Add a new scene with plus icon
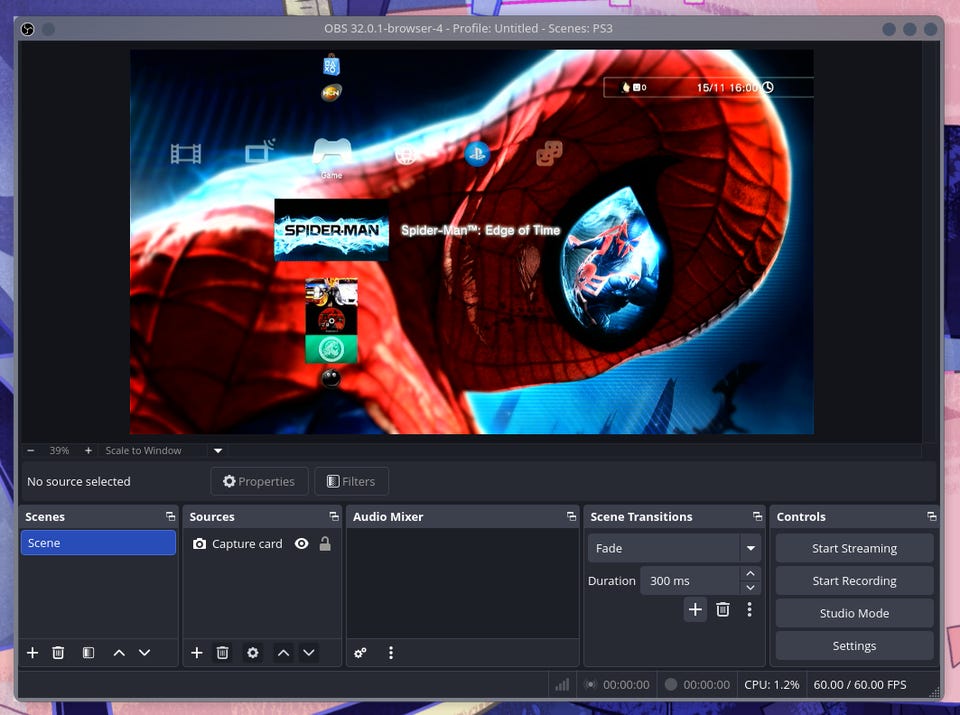Image resolution: width=960 pixels, height=715 pixels. [32, 653]
